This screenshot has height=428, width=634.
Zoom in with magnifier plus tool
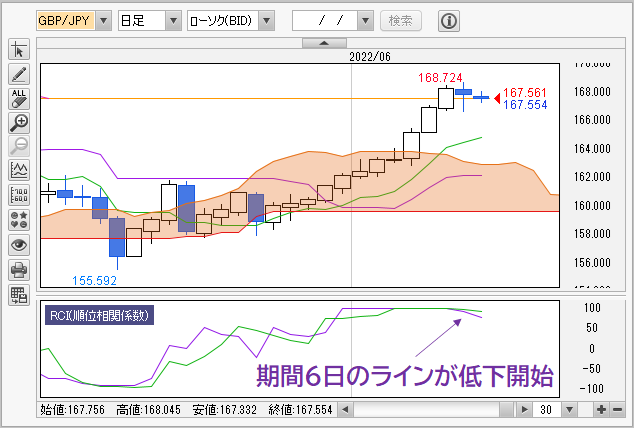(19, 122)
